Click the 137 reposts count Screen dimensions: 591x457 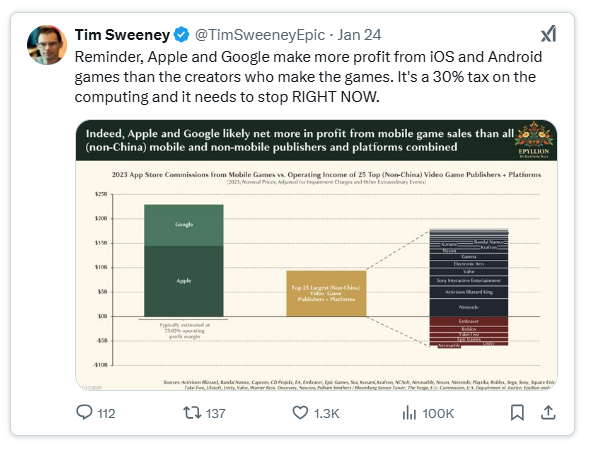tap(215, 414)
